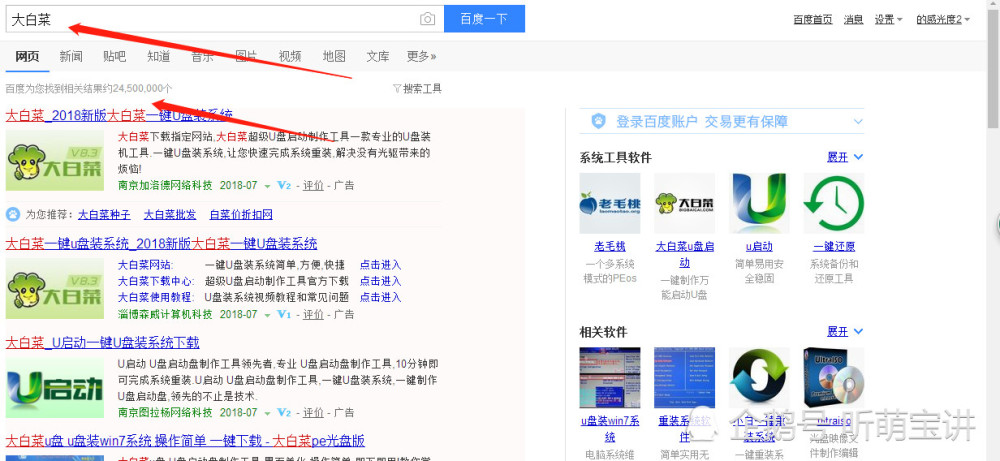Expand 相关软件 section with 展开
Image resolution: width=1000 pixels, height=461 pixels.
coord(844,332)
